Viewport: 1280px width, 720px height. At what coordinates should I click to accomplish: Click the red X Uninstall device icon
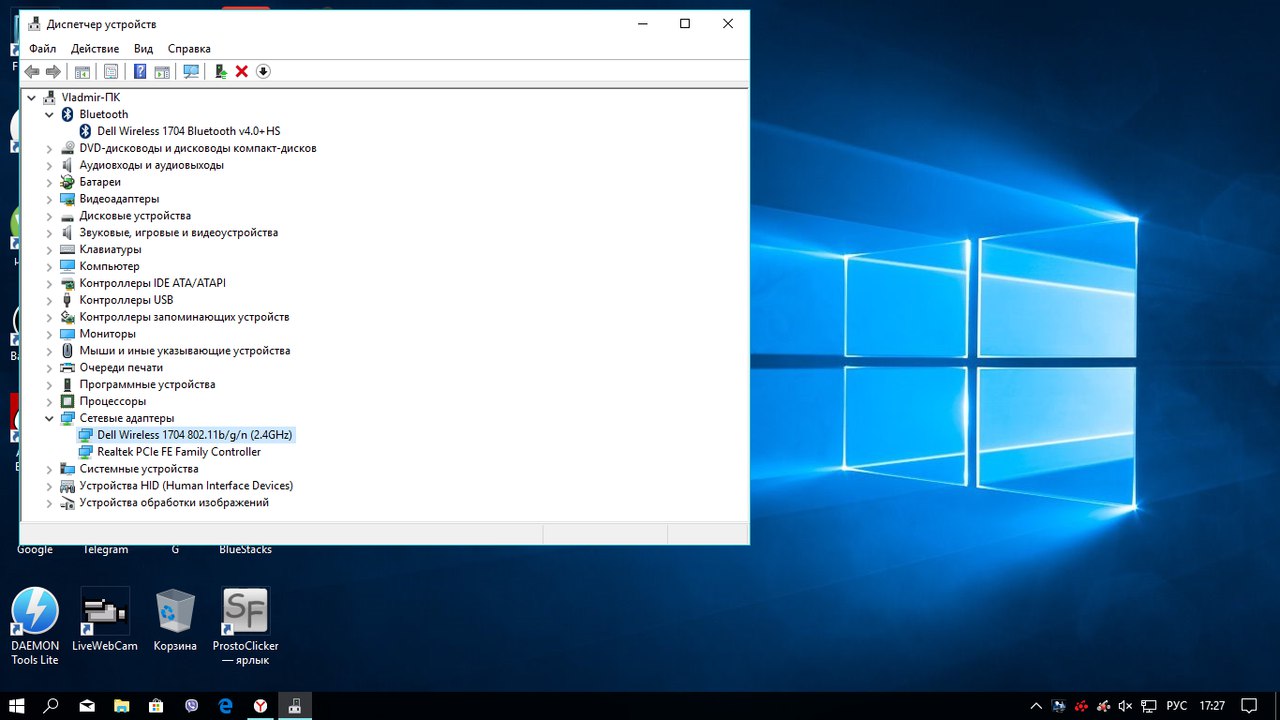[x=242, y=71]
